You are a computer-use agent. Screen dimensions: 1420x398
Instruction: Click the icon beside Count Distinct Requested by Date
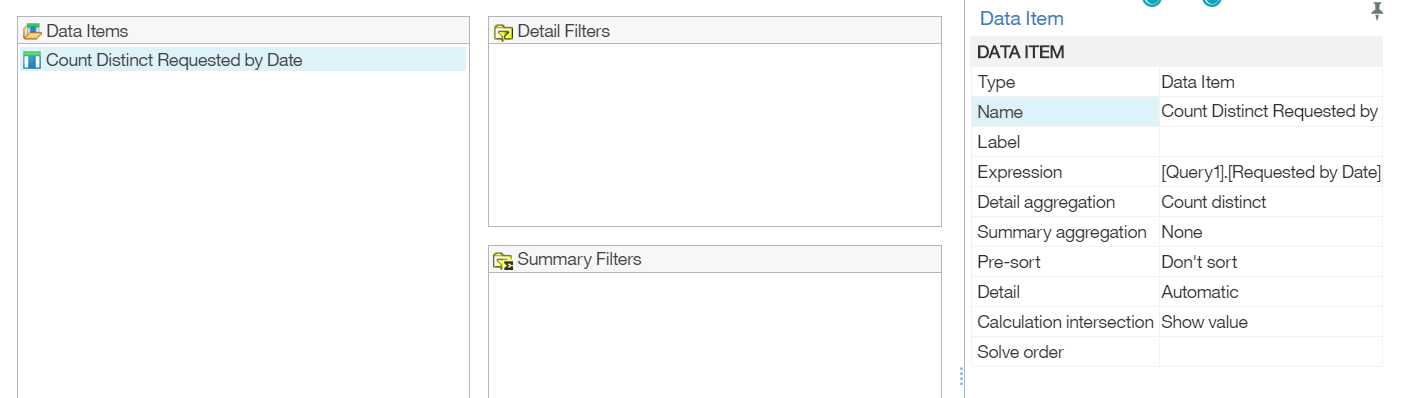coord(32,61)
